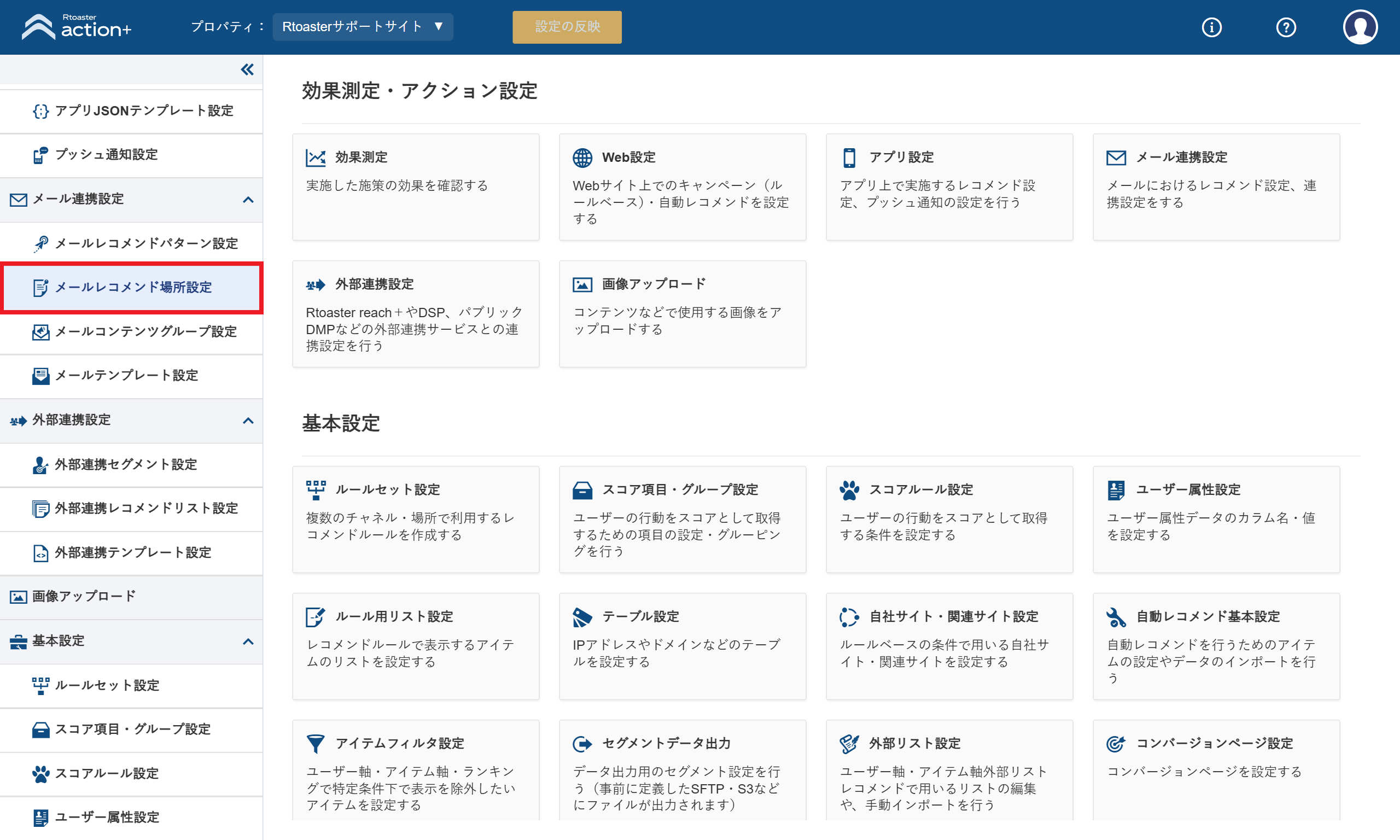Collapse the 基本設定 sidebar section chevron
The image size is (1400, 840).
tap(248, 641)
